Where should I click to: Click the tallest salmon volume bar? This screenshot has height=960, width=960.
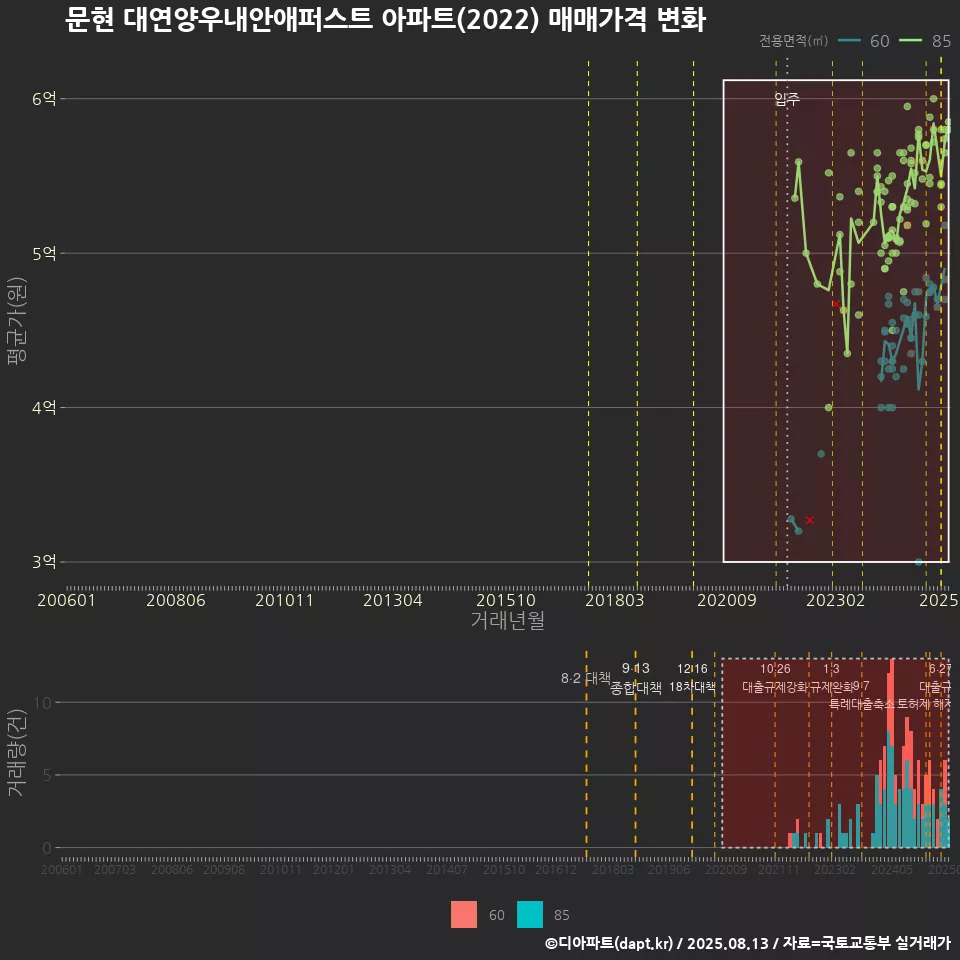click(x=892, y=702)
